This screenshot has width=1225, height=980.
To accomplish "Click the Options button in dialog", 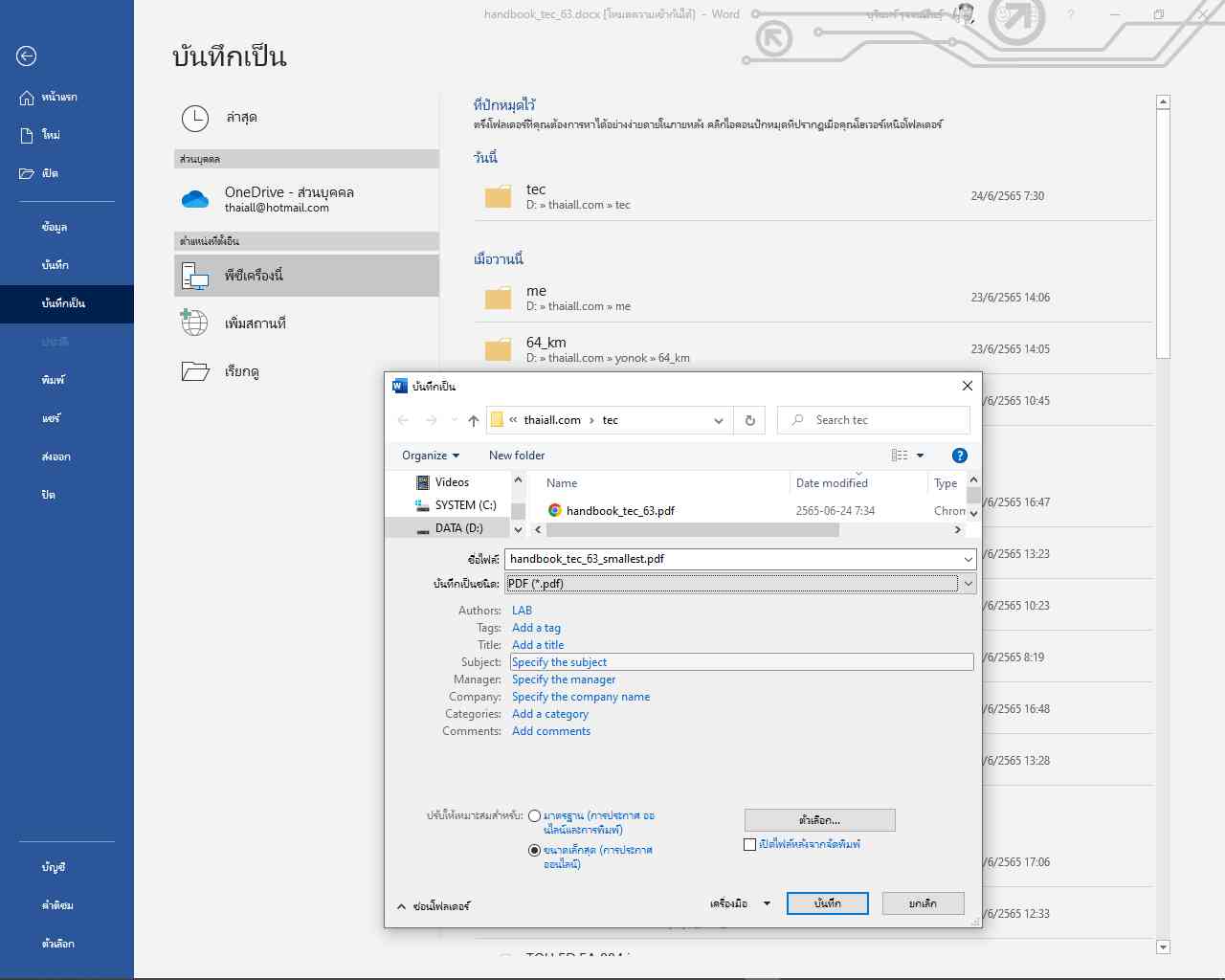I will [819, 820].
